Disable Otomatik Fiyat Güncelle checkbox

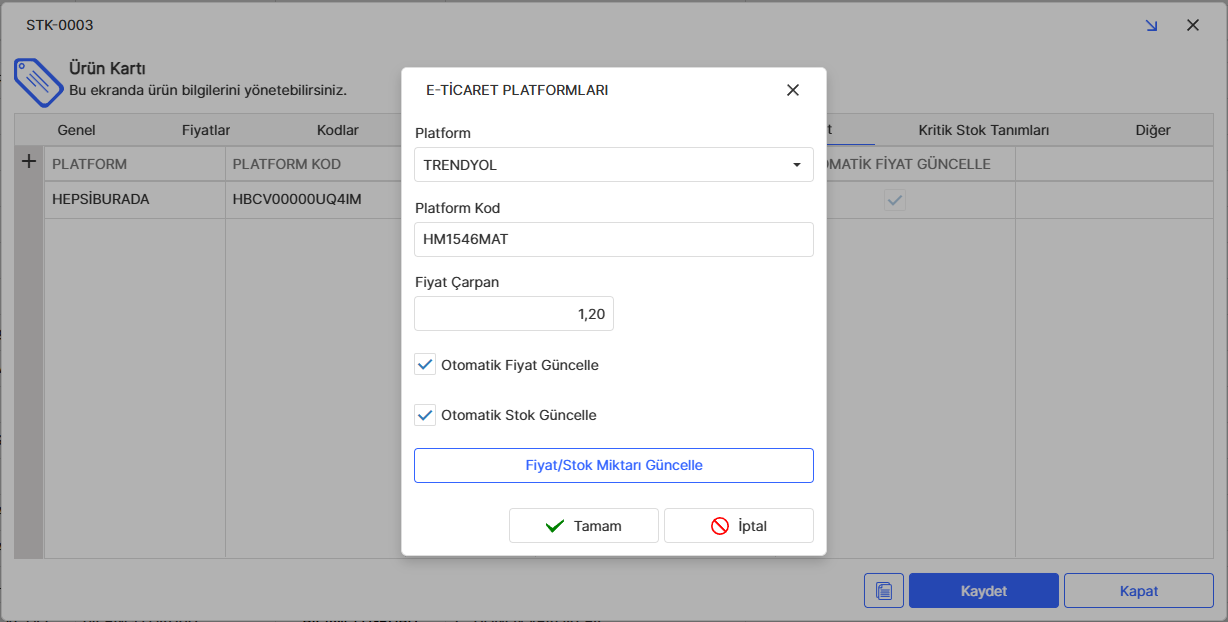[426, 365]
